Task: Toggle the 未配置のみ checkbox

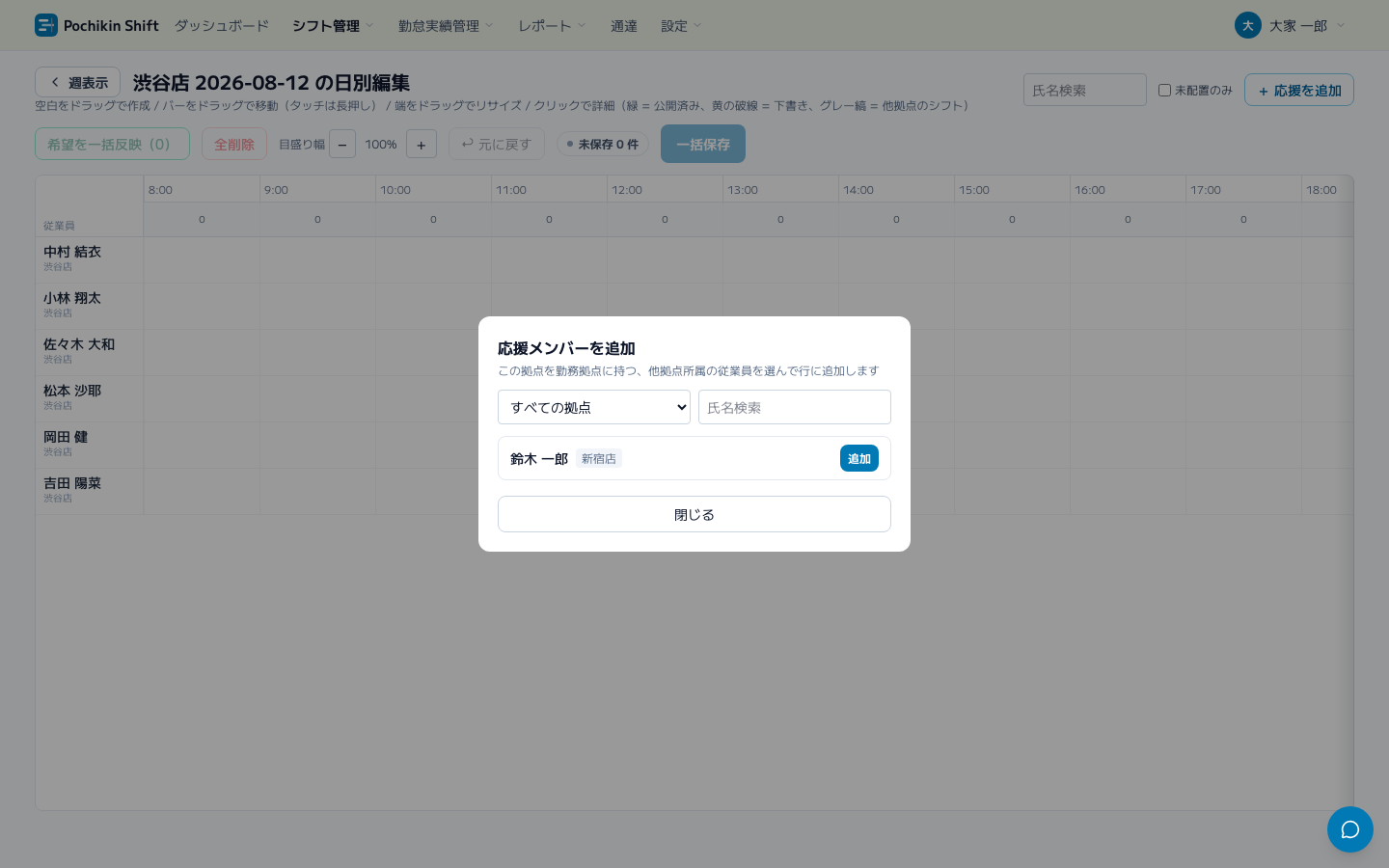Action: [x=1164, y=90]
